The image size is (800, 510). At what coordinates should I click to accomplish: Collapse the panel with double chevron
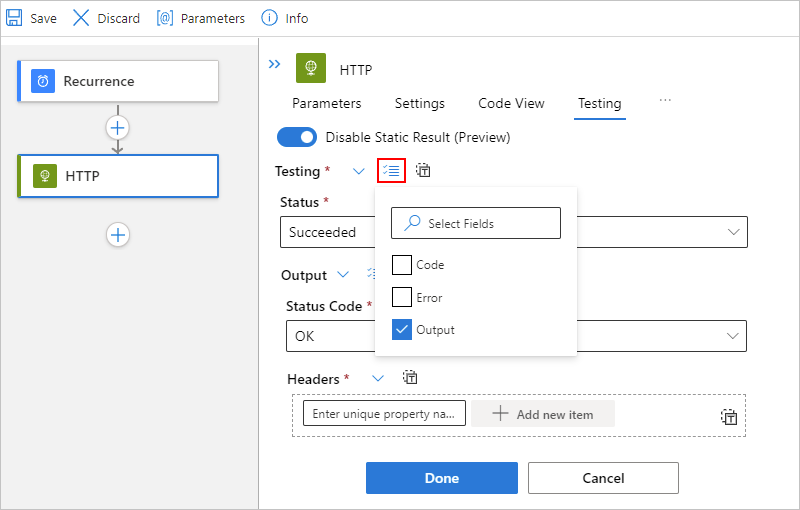pyautogui.click(x=275, y=64)
